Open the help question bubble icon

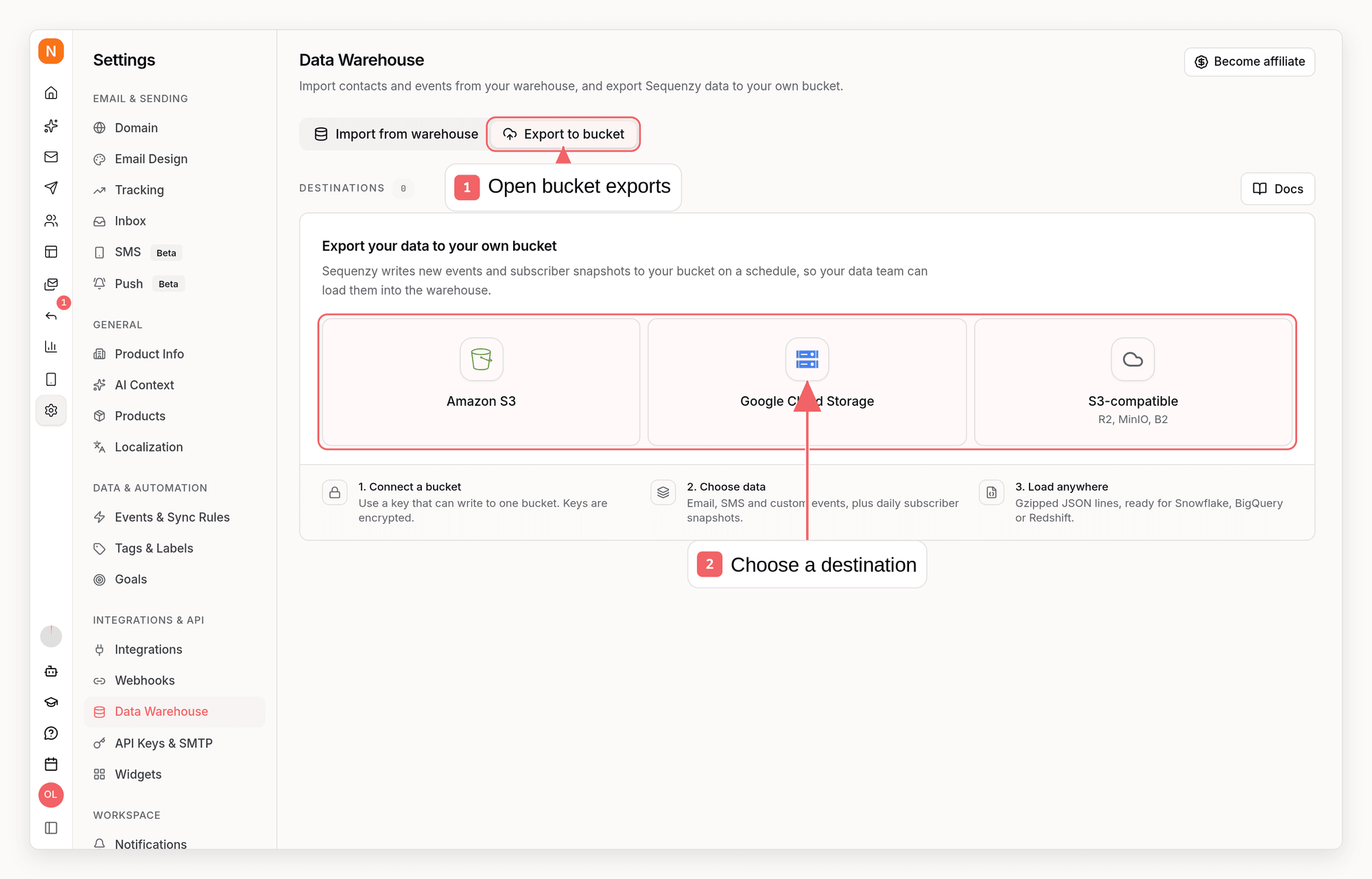(51, 734)
